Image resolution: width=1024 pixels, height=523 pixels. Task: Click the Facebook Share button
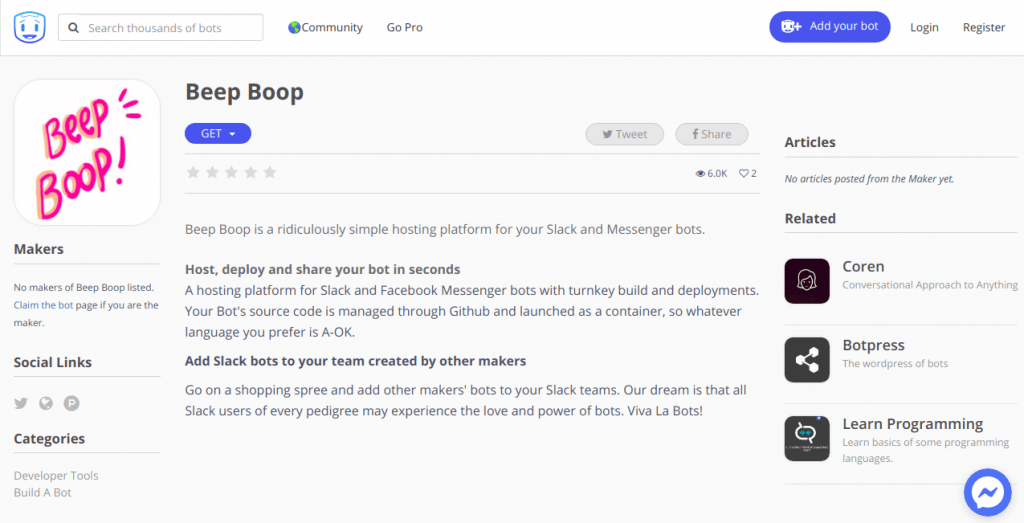coord(711,134)
